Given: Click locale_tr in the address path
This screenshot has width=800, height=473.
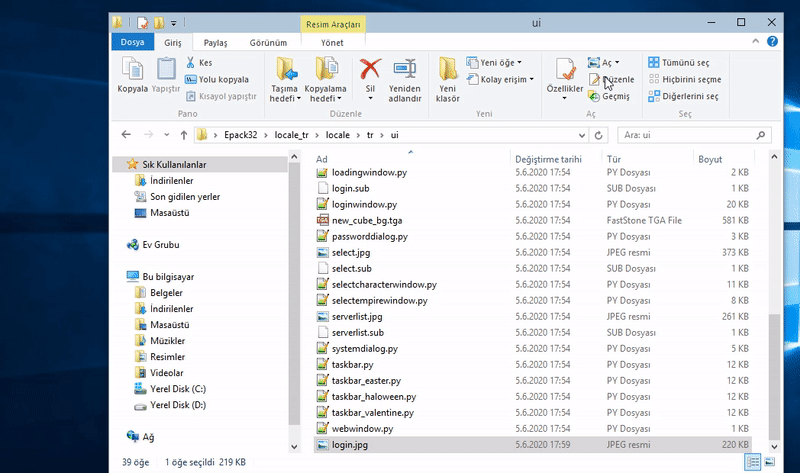Looking at the screenshot, I should coord(291,135).
